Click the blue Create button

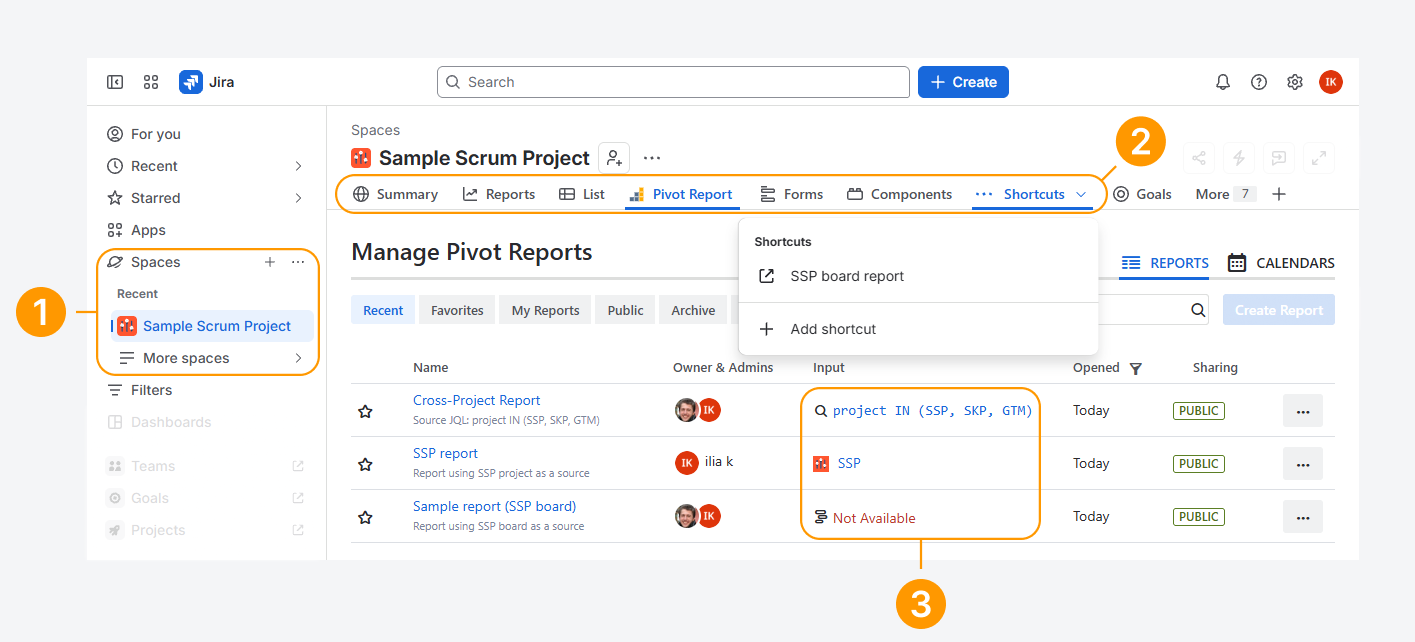(x=963, y=82)
